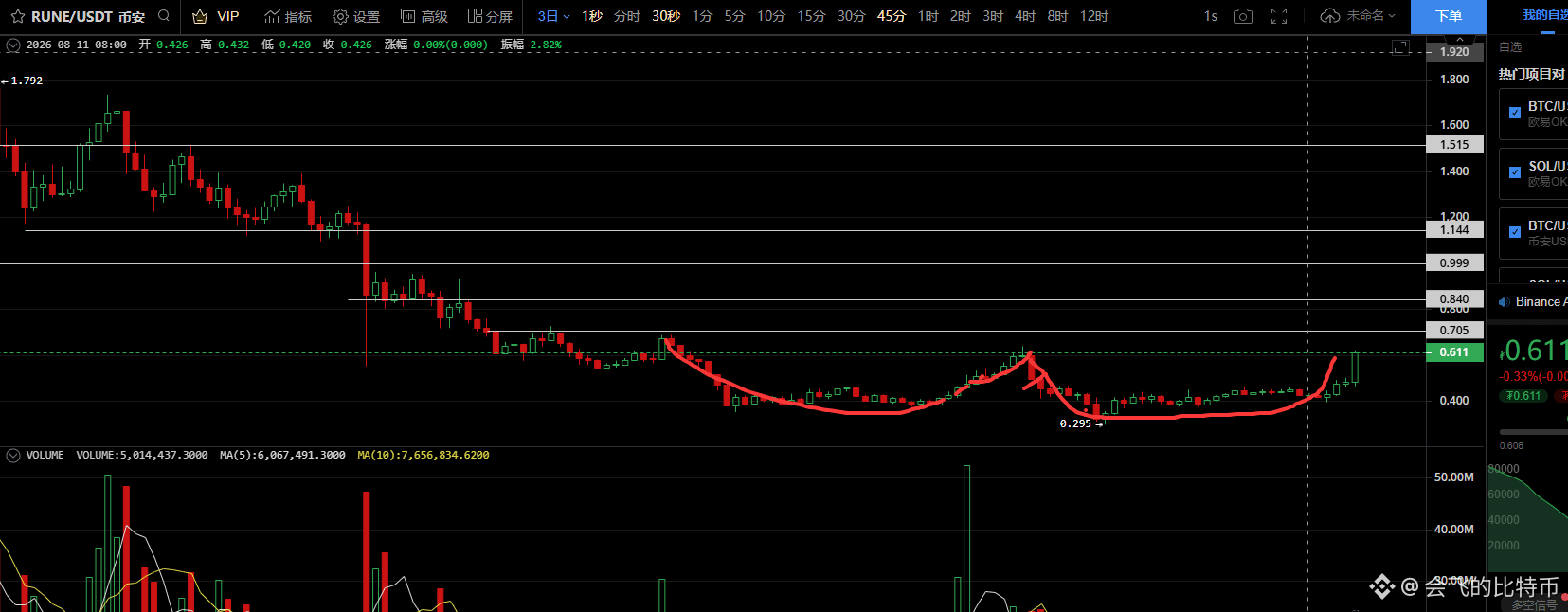Click the 1.920 top price label
The height and width of the screenshot is (612, 1568).
click(x=1454, y=52)
